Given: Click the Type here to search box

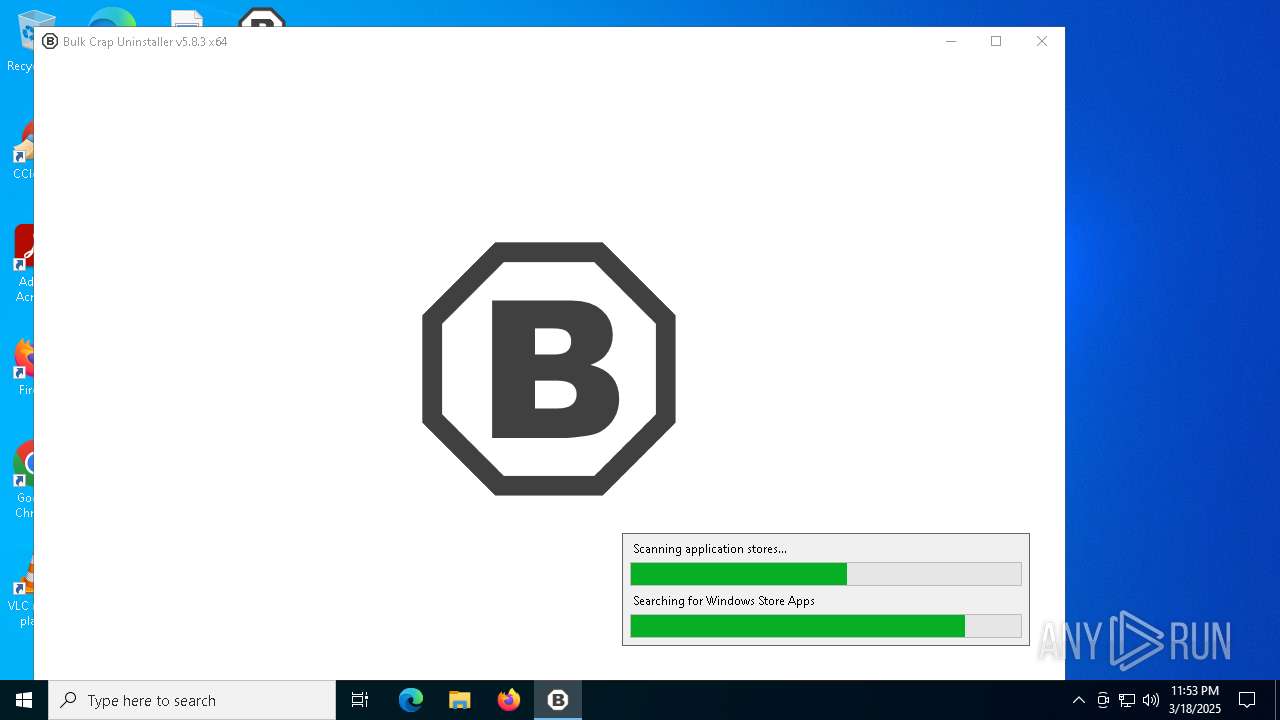Looking at the screenshot, I should 192,700.
